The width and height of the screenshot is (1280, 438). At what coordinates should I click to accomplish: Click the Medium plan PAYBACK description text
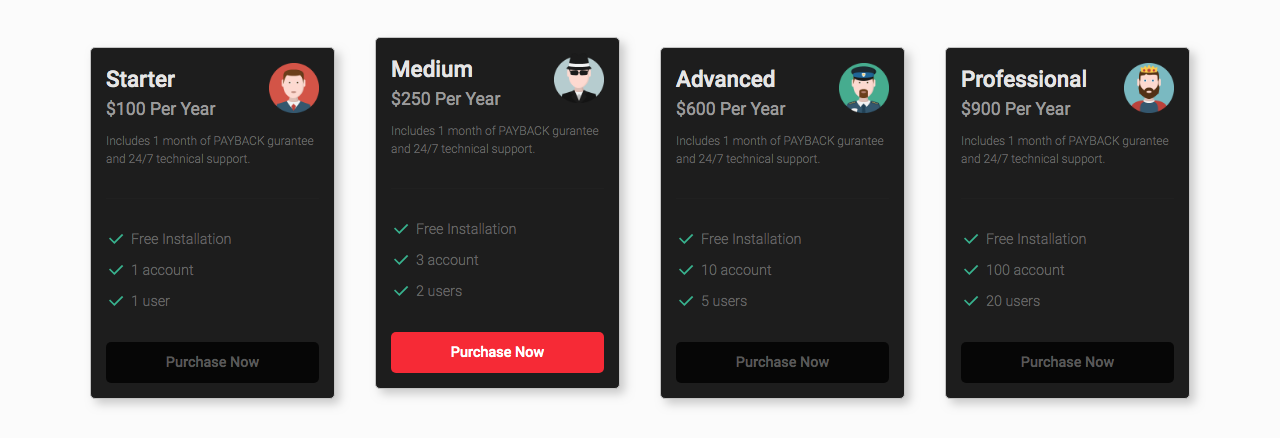point(495,140)
